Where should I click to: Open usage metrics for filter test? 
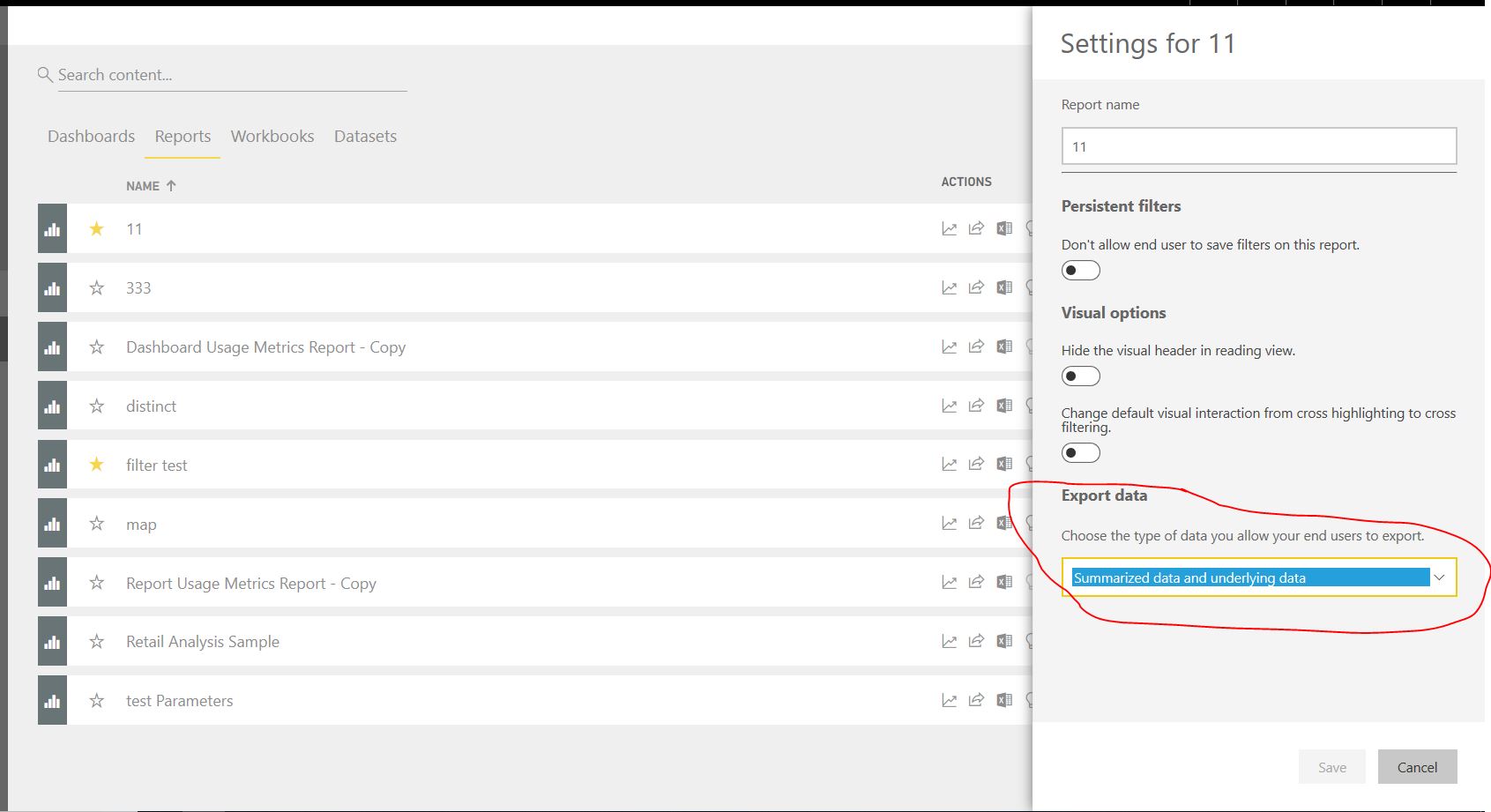click(x=949, y=466)
